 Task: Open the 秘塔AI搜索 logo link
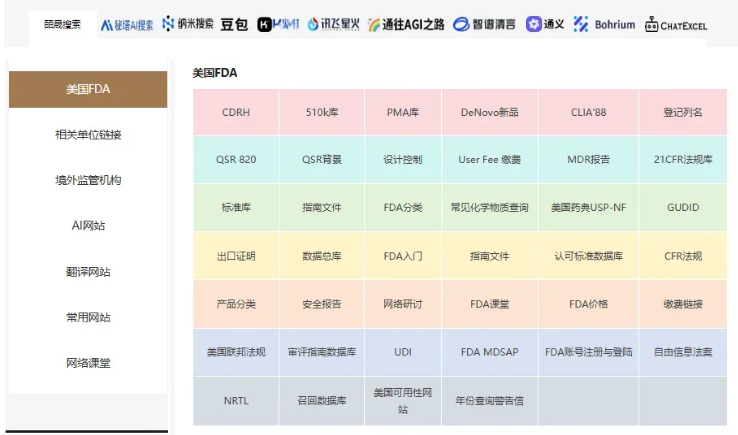tap(127, 25)
